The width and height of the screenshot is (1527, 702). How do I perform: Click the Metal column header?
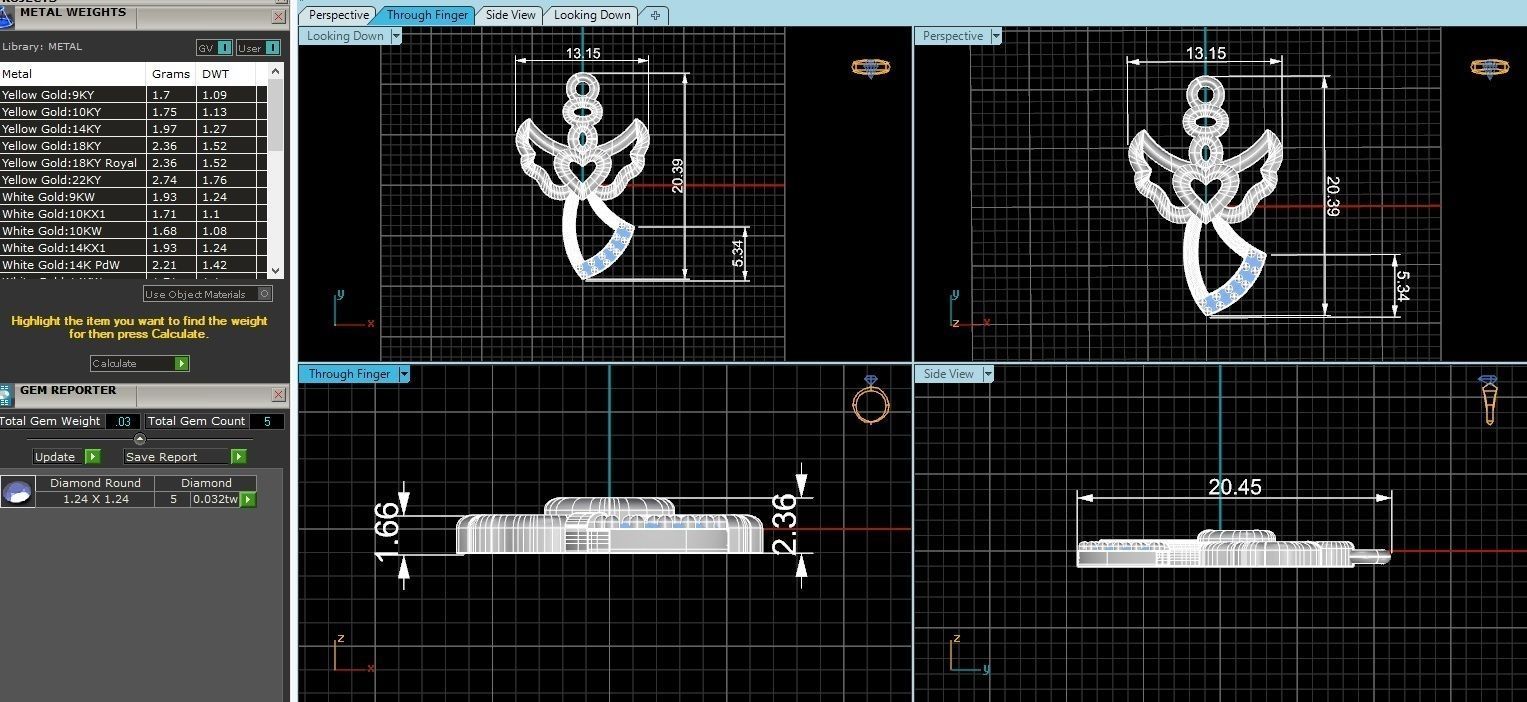coord(73,74)
